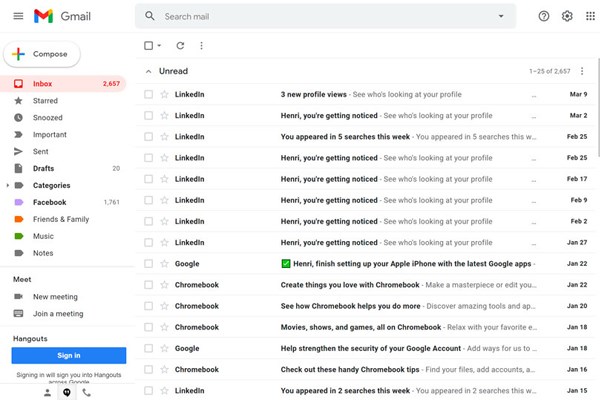Open the Google apps grid icon
The width and height of the screenshot is (600, 400).
(590, 16)
